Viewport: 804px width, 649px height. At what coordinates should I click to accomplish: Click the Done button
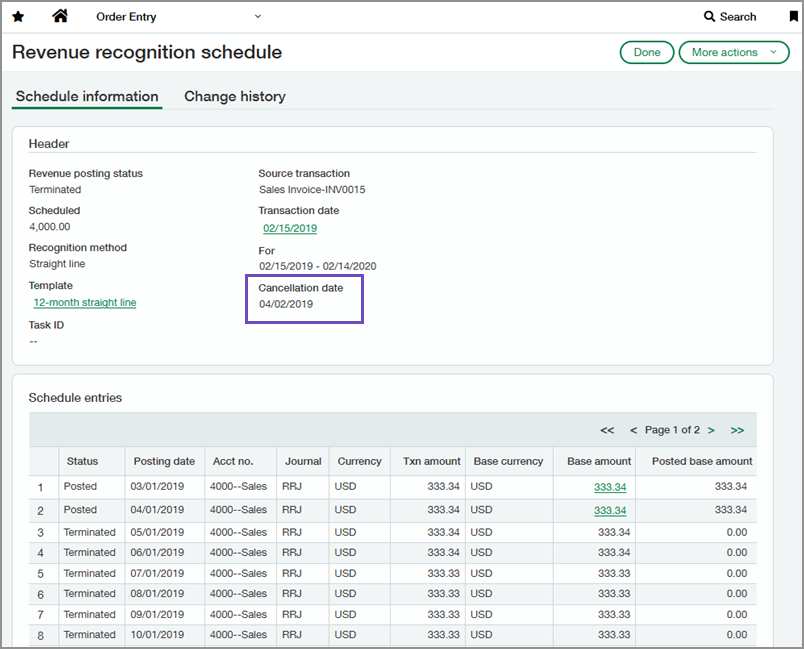point(646,52)
